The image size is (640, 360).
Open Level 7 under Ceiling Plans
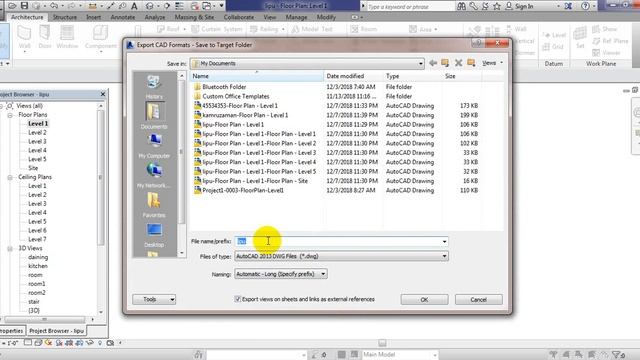(x=37, y=239)
